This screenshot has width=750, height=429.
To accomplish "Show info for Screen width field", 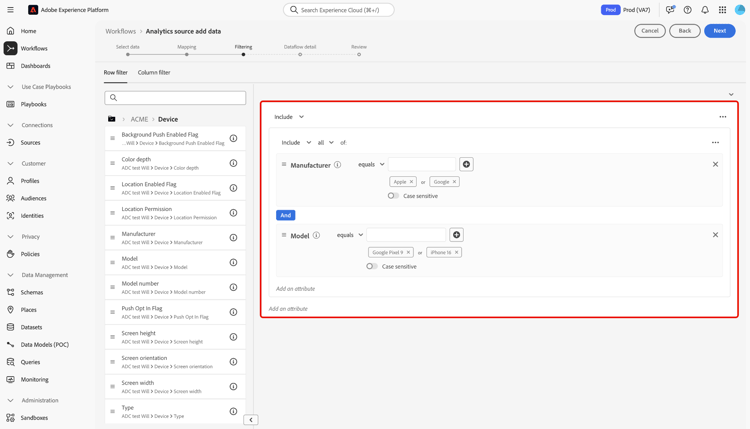I will (233, 386).
